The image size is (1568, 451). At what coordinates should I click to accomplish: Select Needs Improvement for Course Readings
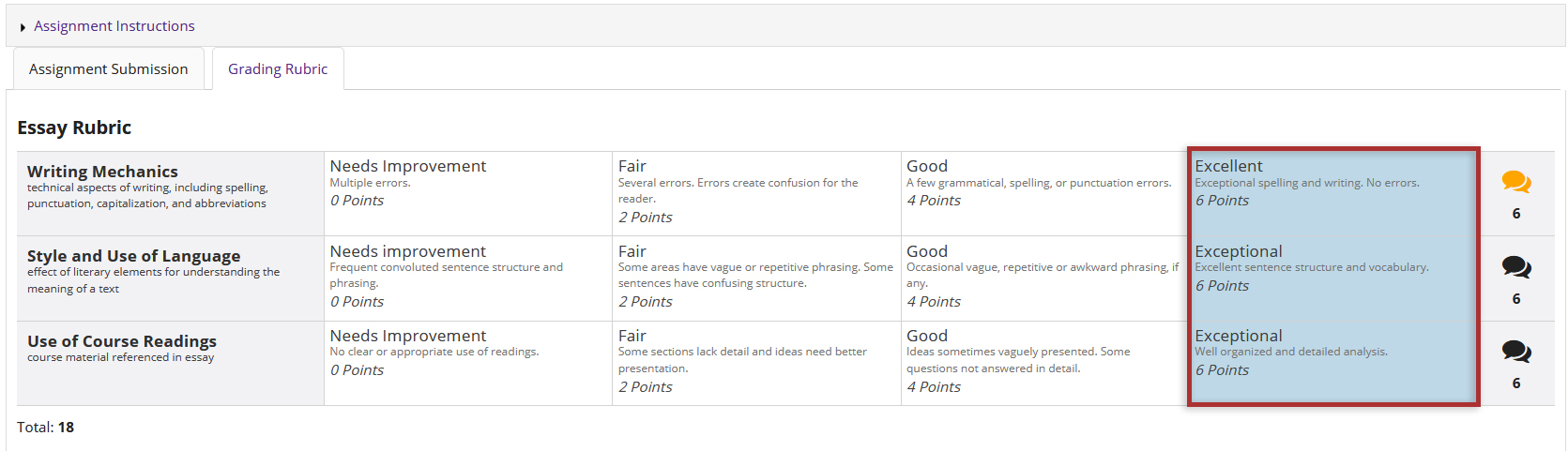pyautogui.click(x=468, y=363)
